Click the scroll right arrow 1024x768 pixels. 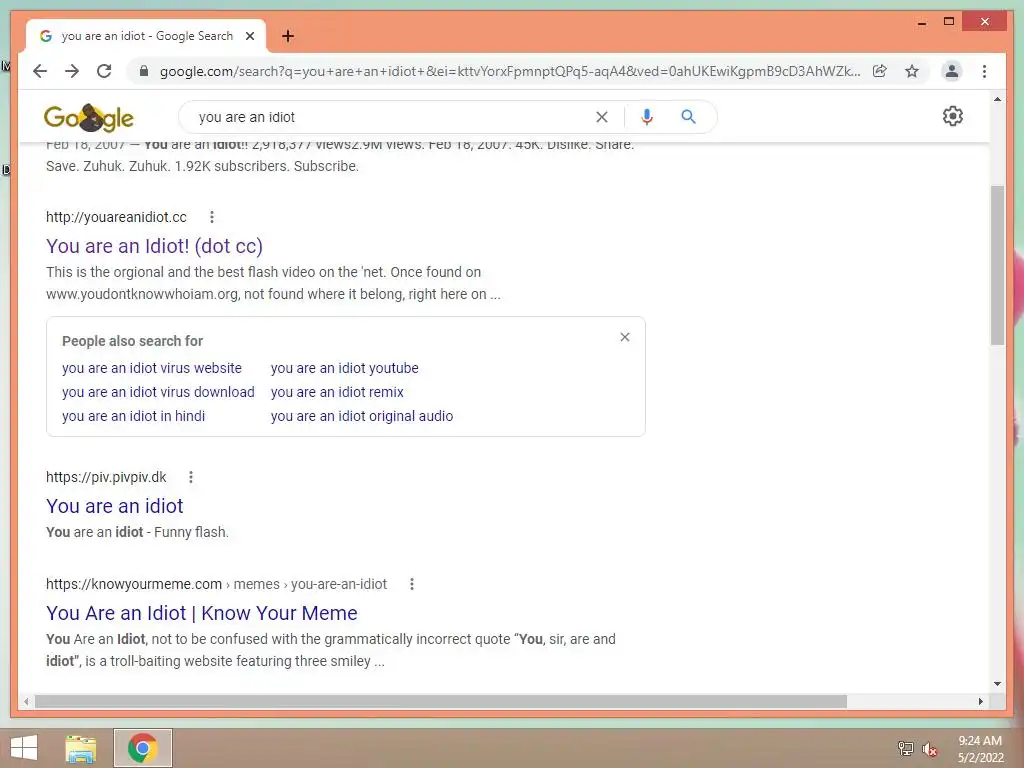[980, 701]
